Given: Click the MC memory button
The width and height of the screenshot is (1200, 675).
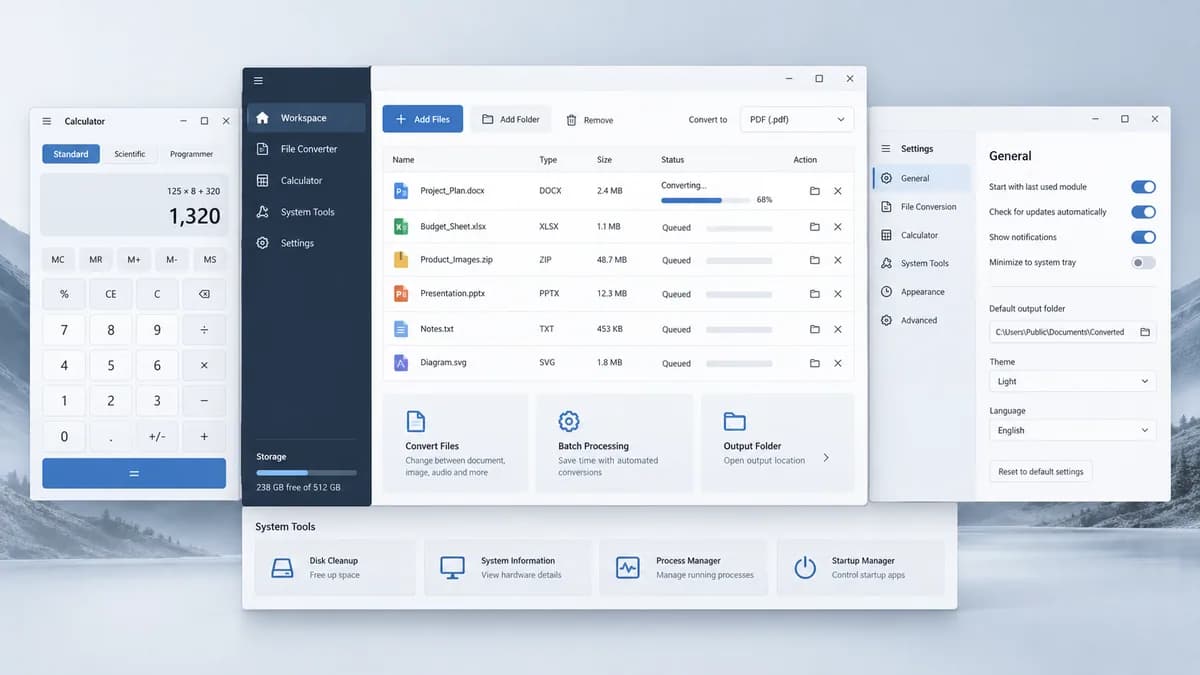Looking at the screenshot, I should (58, 259).
